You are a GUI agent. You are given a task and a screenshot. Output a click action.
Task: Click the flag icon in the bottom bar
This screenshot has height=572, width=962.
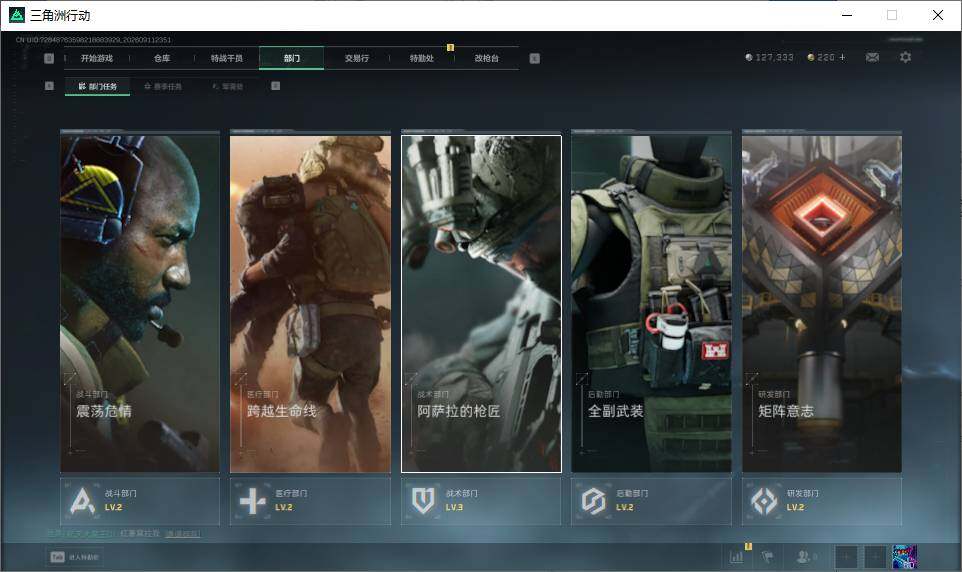pyautogui.click(x=767, y=557)
